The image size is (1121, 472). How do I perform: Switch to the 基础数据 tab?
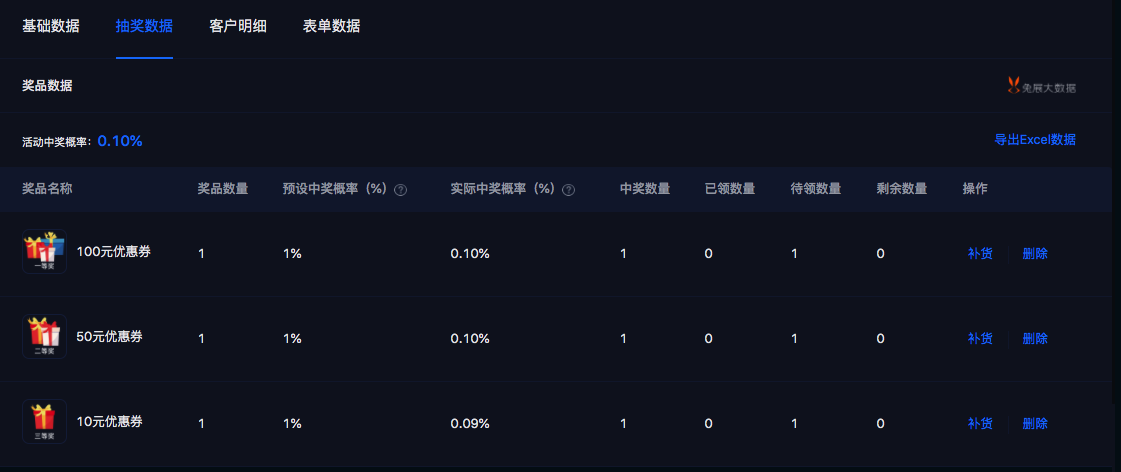point(51,26)
